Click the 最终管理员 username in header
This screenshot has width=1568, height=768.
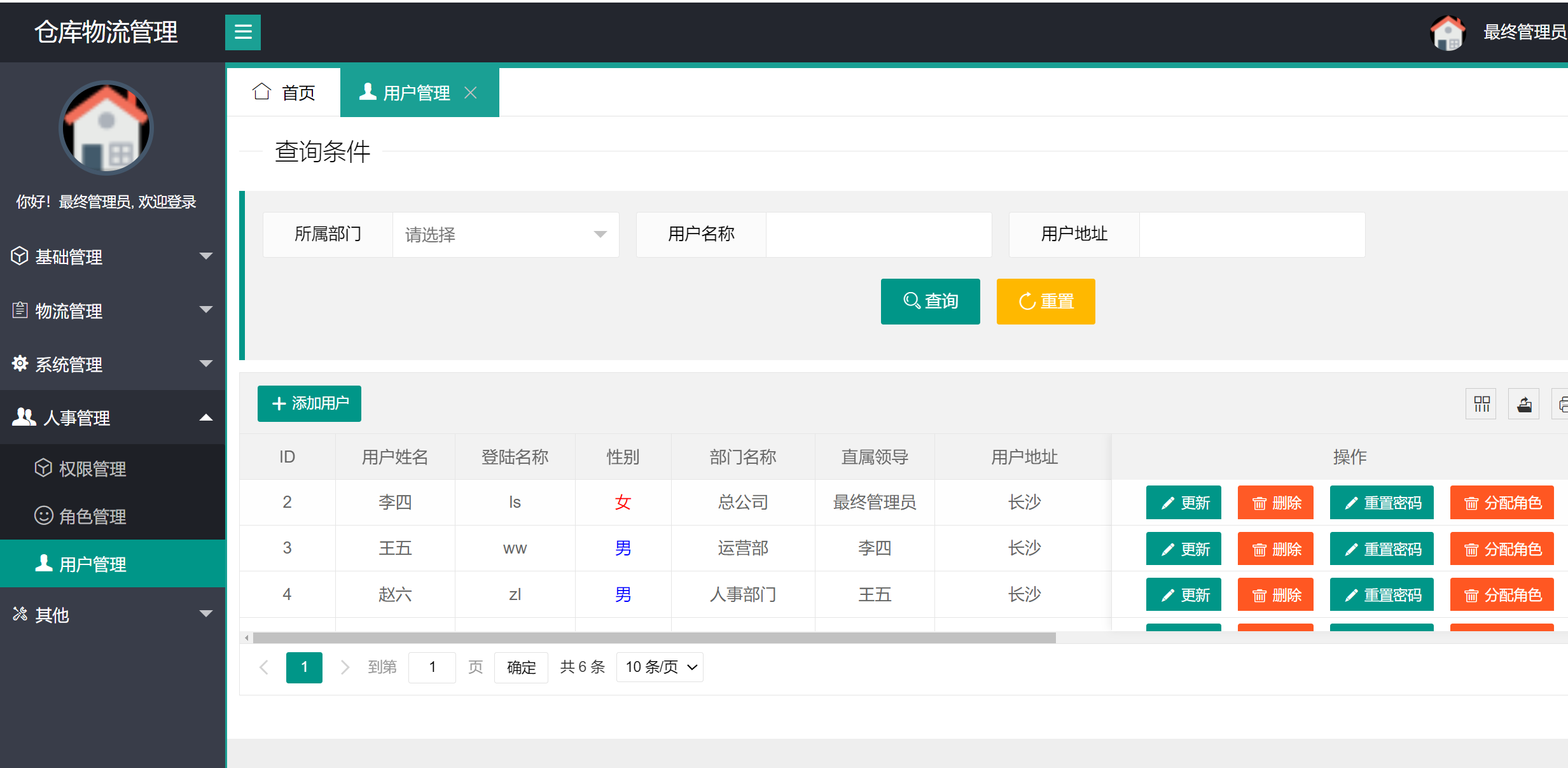coord(1525,32)
